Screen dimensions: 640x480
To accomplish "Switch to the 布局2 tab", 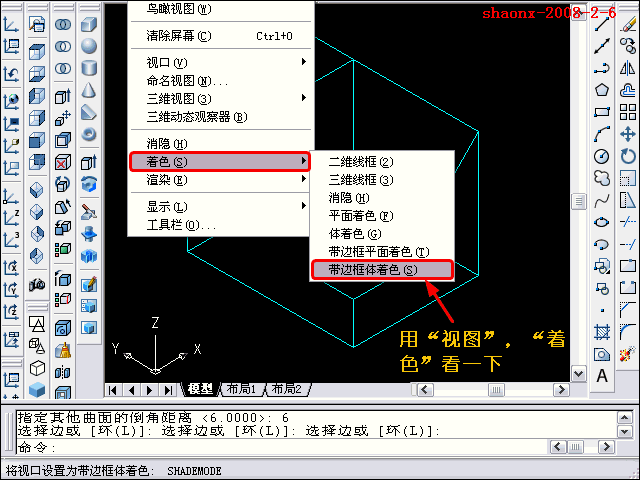I will coord(287,389).
